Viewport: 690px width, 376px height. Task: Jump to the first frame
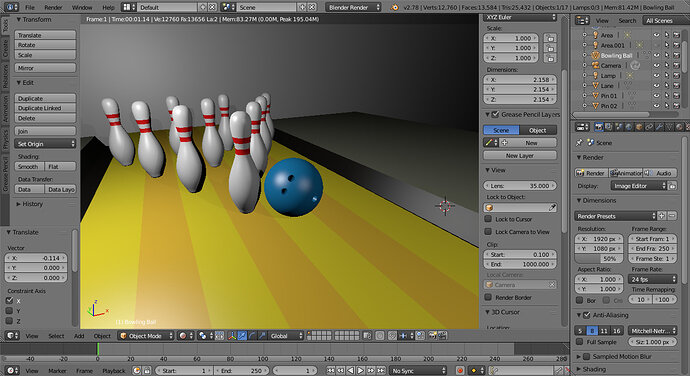pos(330,371)
